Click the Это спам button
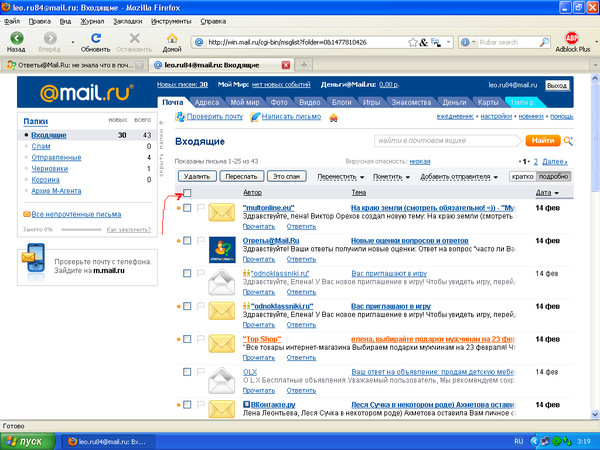The width and height of the screenshot is (600, 450). tap(287, 176)
